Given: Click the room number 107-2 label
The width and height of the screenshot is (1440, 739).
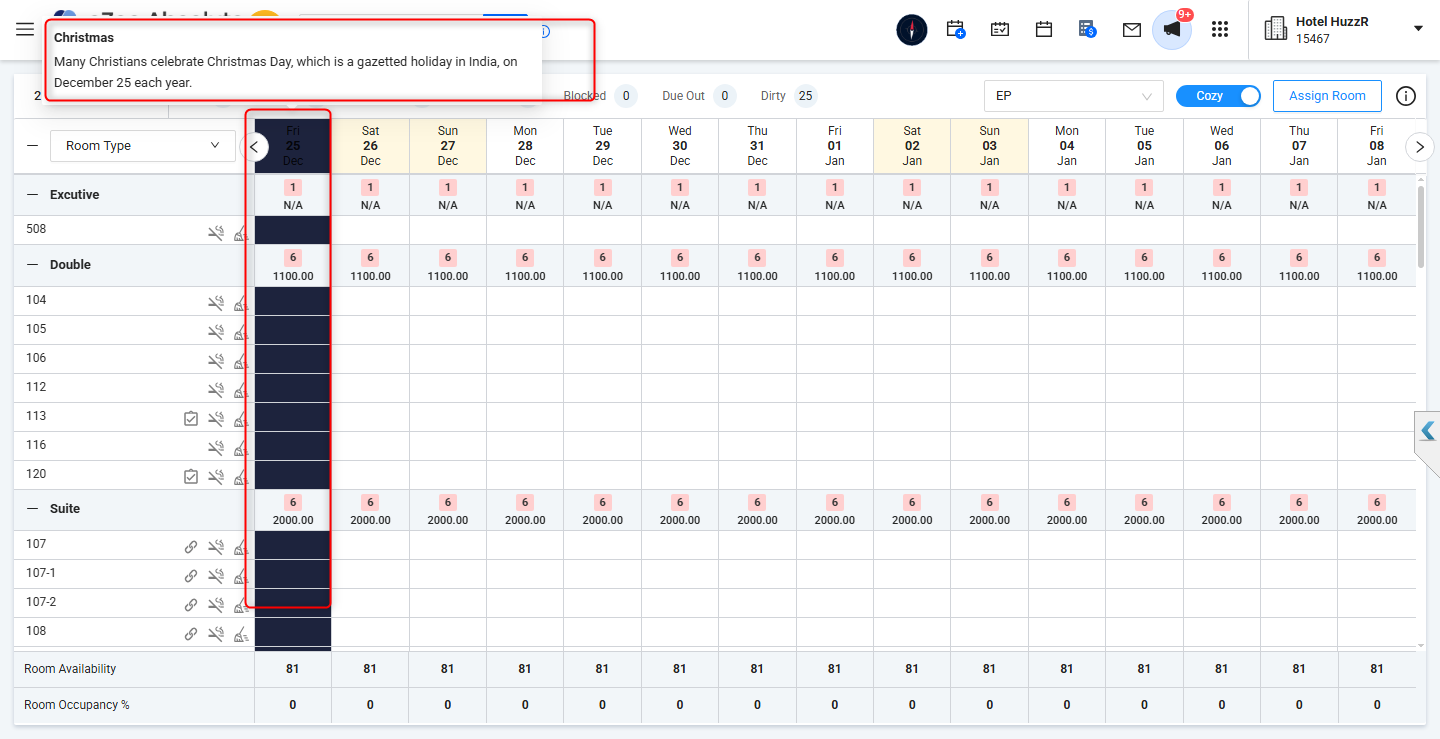Looking at the screenshot, I should coord(41,602).
